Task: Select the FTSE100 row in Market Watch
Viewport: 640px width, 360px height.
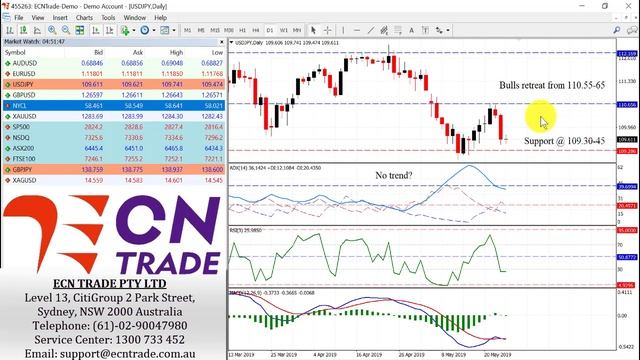Action: (114, 159)
